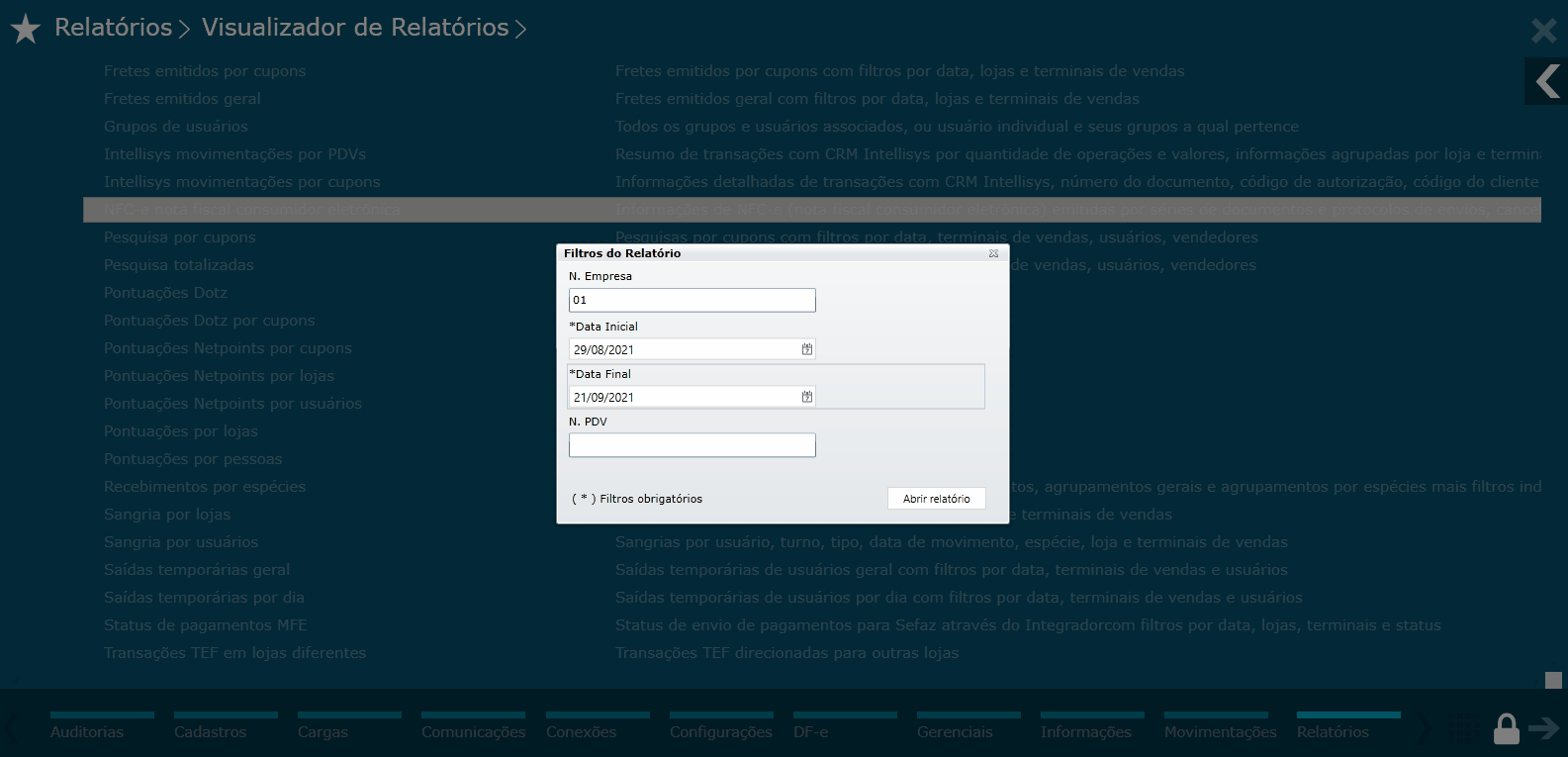Viewport: 1568px width, 757px height.
Task: Open the Cadastros menu
Action: (210, 732)
